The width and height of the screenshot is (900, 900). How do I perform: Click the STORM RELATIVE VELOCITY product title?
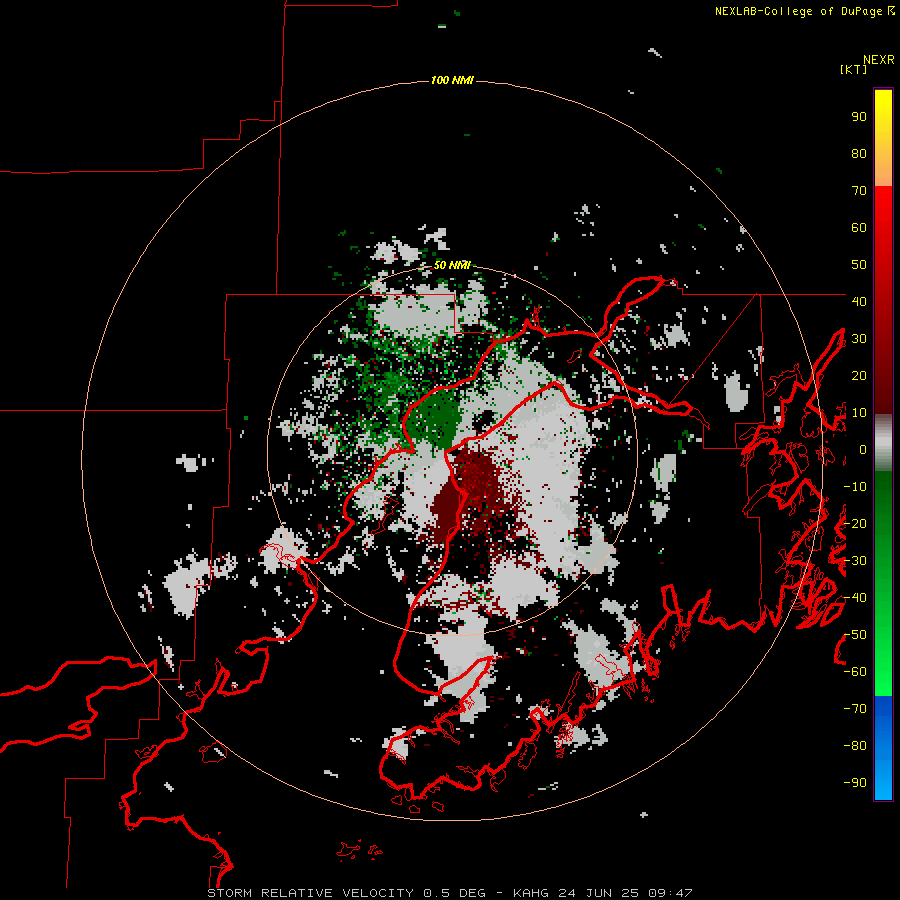(310, 893)
